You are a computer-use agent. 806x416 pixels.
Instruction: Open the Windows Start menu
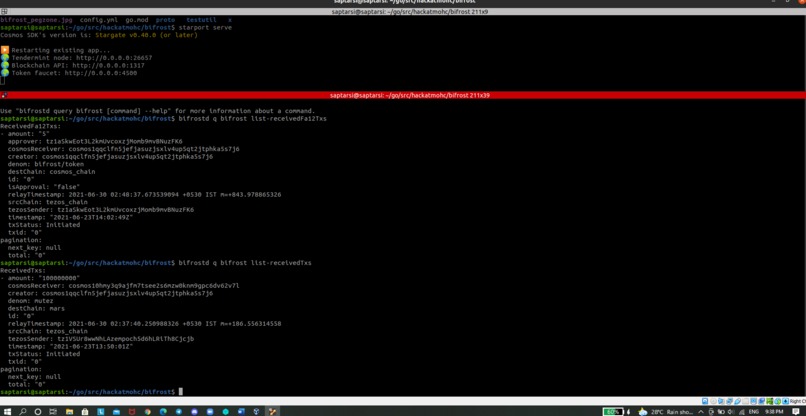click(7, 412)
